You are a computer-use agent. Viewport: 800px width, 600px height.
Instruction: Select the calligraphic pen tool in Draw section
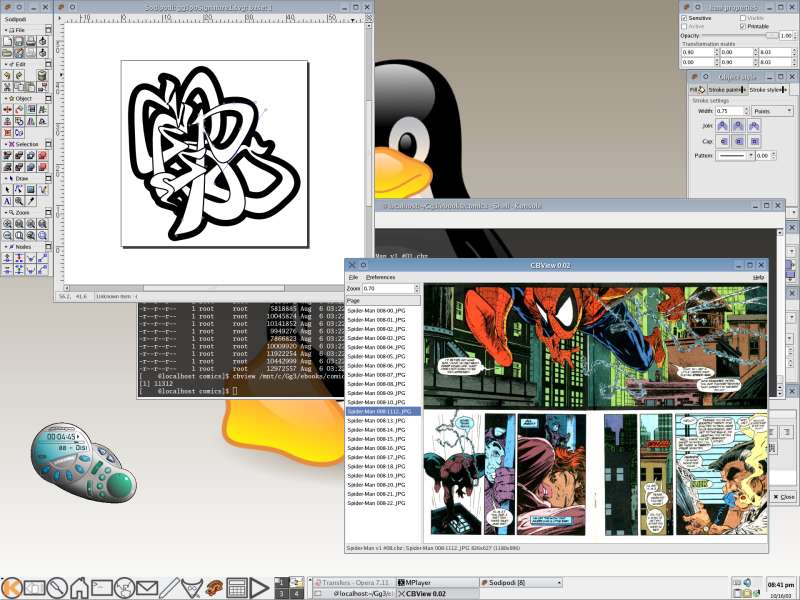[x=43, y=189]
